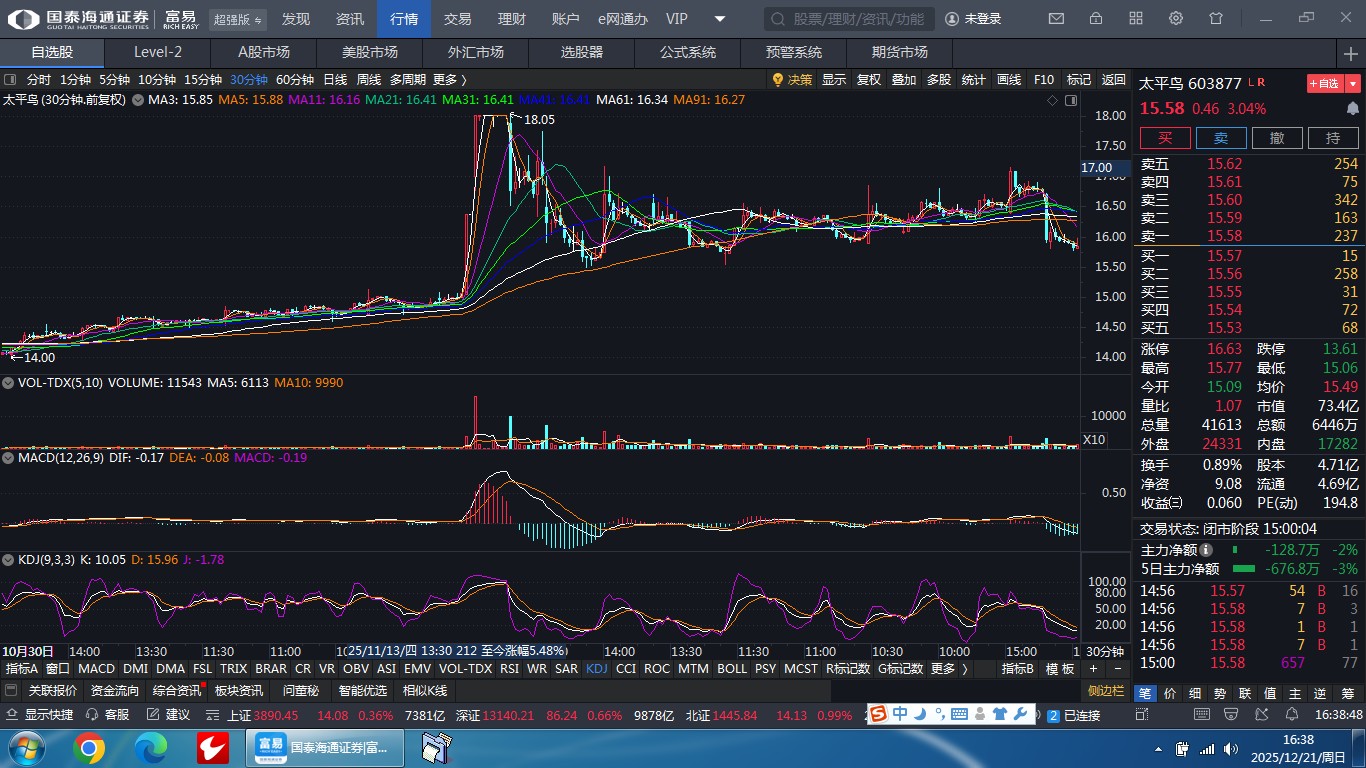Click the 决策 lightbulb button
1366x768 pixels.
tap(792, 80)
